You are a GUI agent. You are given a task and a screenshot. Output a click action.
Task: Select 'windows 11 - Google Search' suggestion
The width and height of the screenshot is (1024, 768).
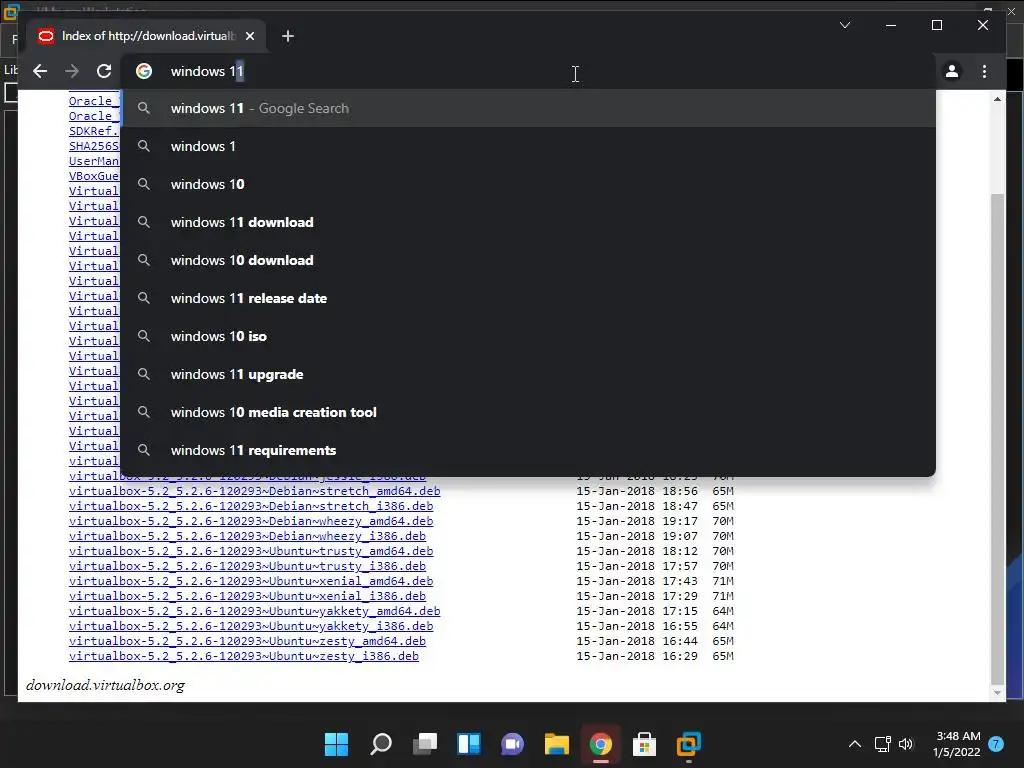tap(528, 108)
